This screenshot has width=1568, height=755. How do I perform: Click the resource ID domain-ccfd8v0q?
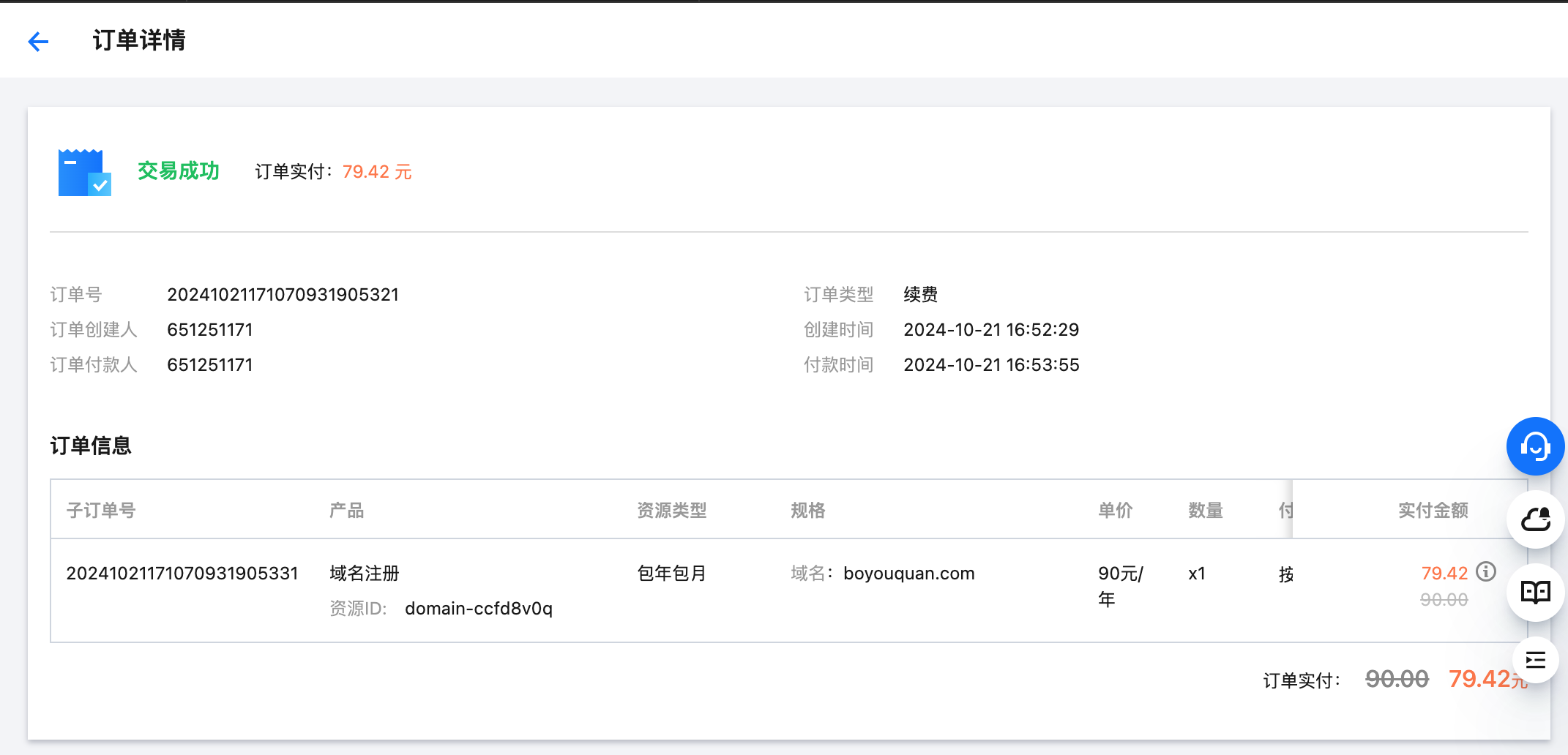478,609
